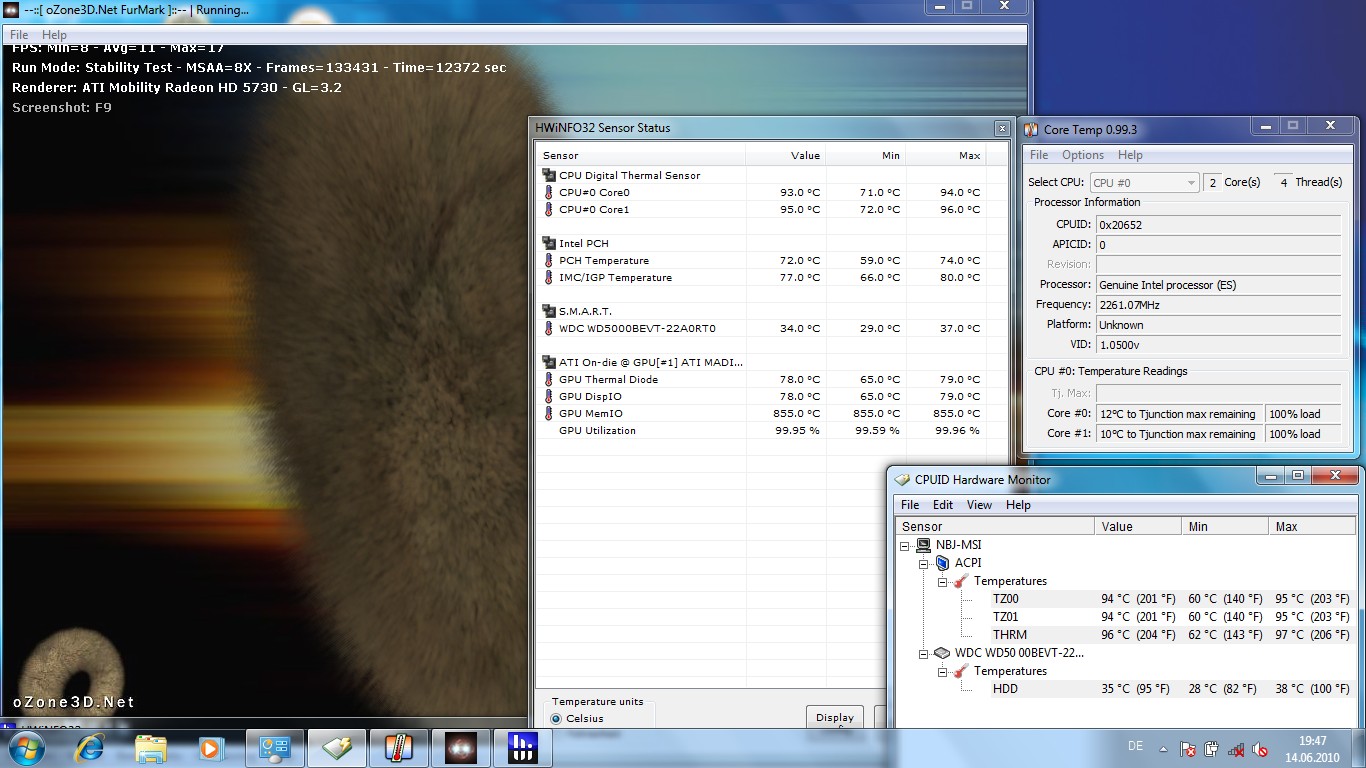This screenshot has width=1366, height=768.
Task: Switch to Core Temp thermometer taskbar button
Action: click(x=399, y=748)
